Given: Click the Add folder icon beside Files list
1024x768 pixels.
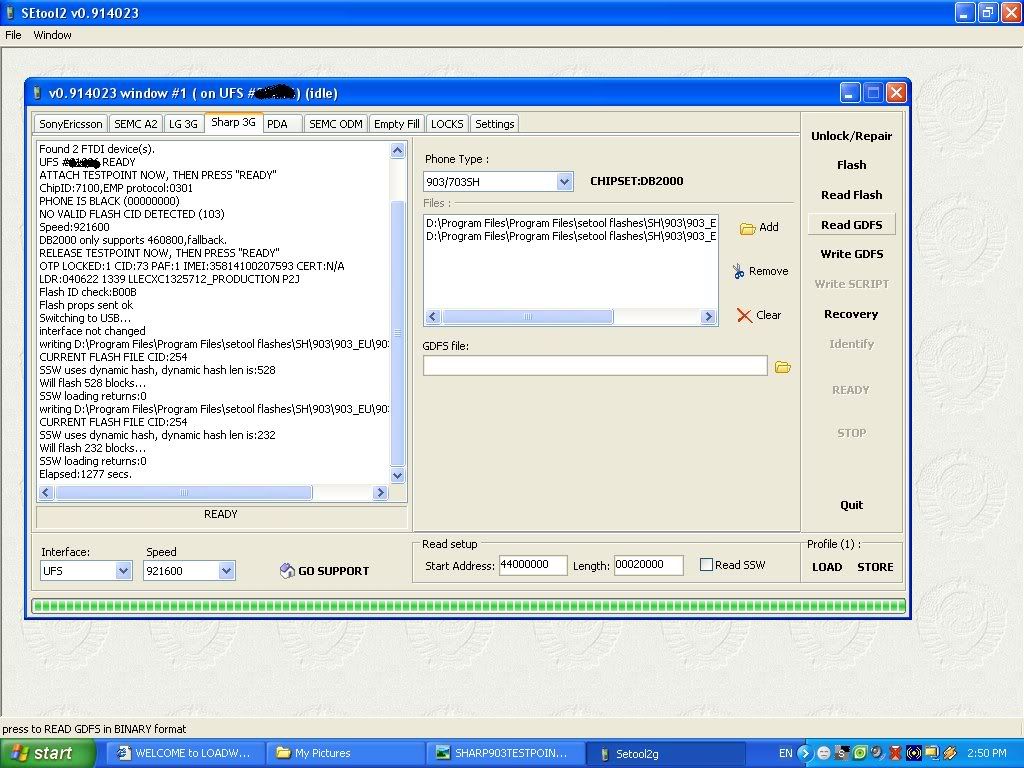Looking at the screenshot, I should click(747, 228).
